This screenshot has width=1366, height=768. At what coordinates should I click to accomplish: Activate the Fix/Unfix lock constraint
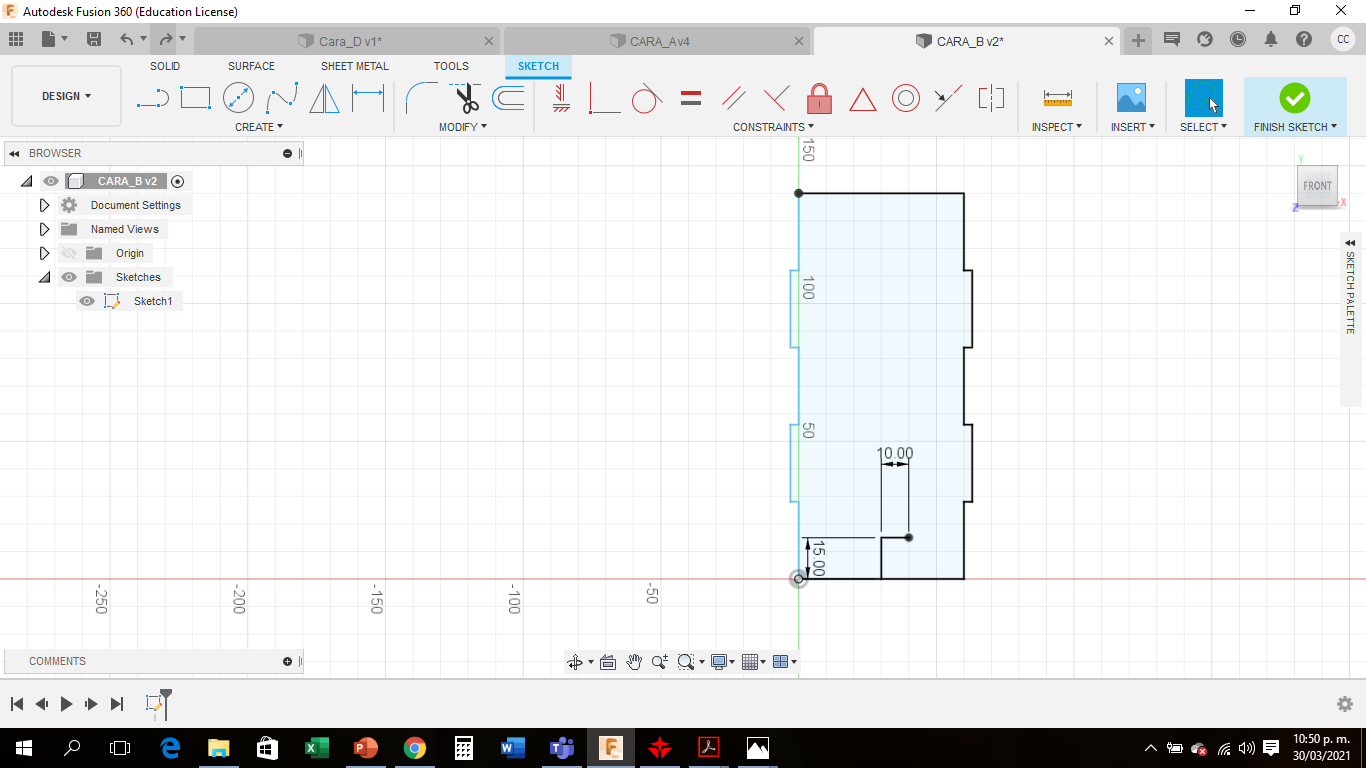coord(819,98)
